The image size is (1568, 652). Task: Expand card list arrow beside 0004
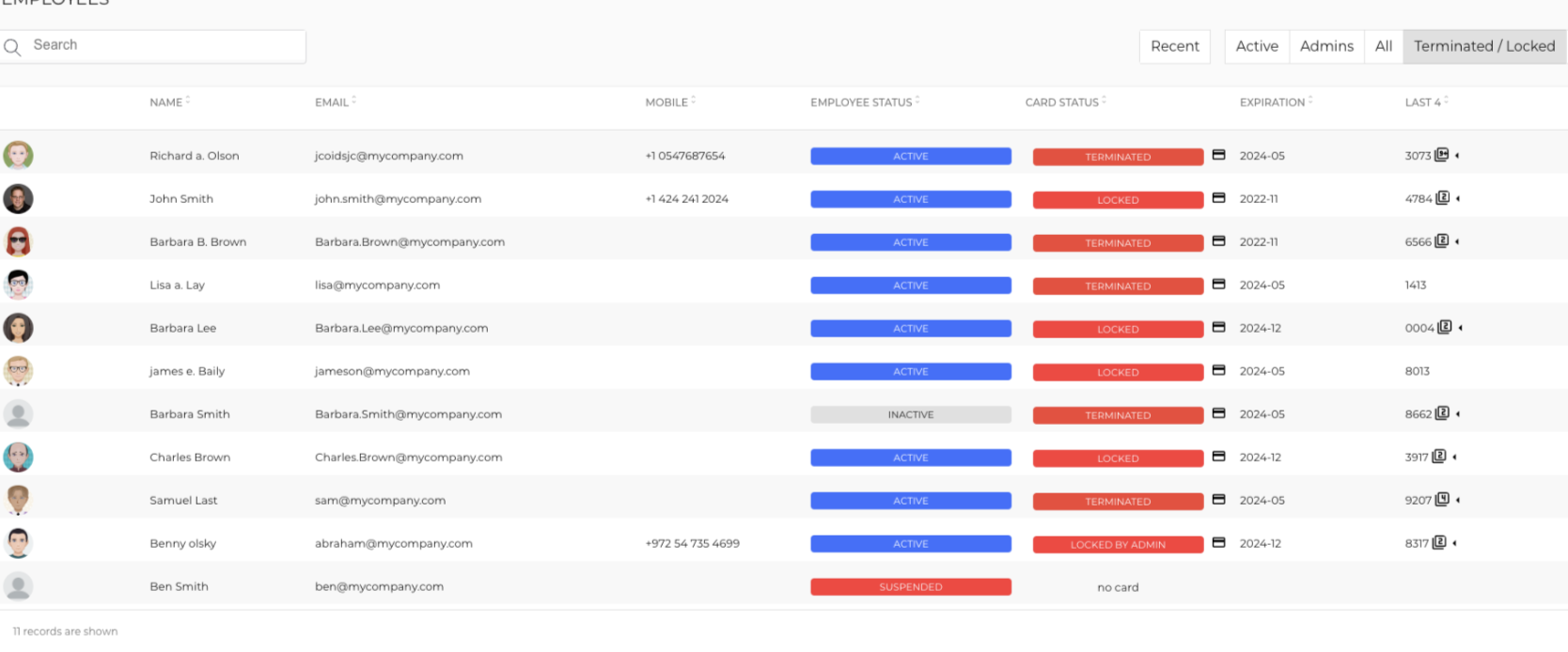tap(1460, 328)
